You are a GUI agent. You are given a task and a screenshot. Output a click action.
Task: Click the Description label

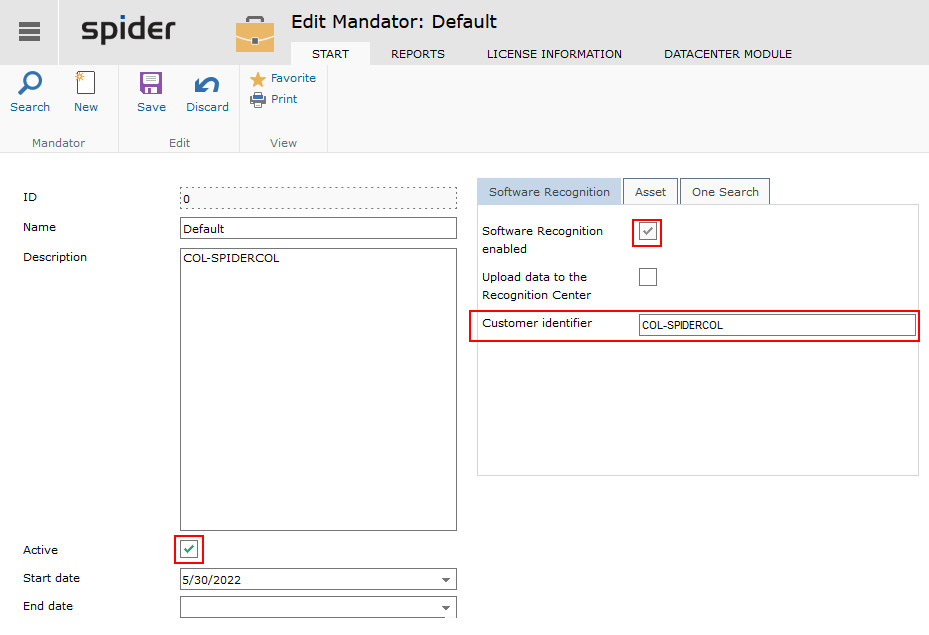click(55, 257)
